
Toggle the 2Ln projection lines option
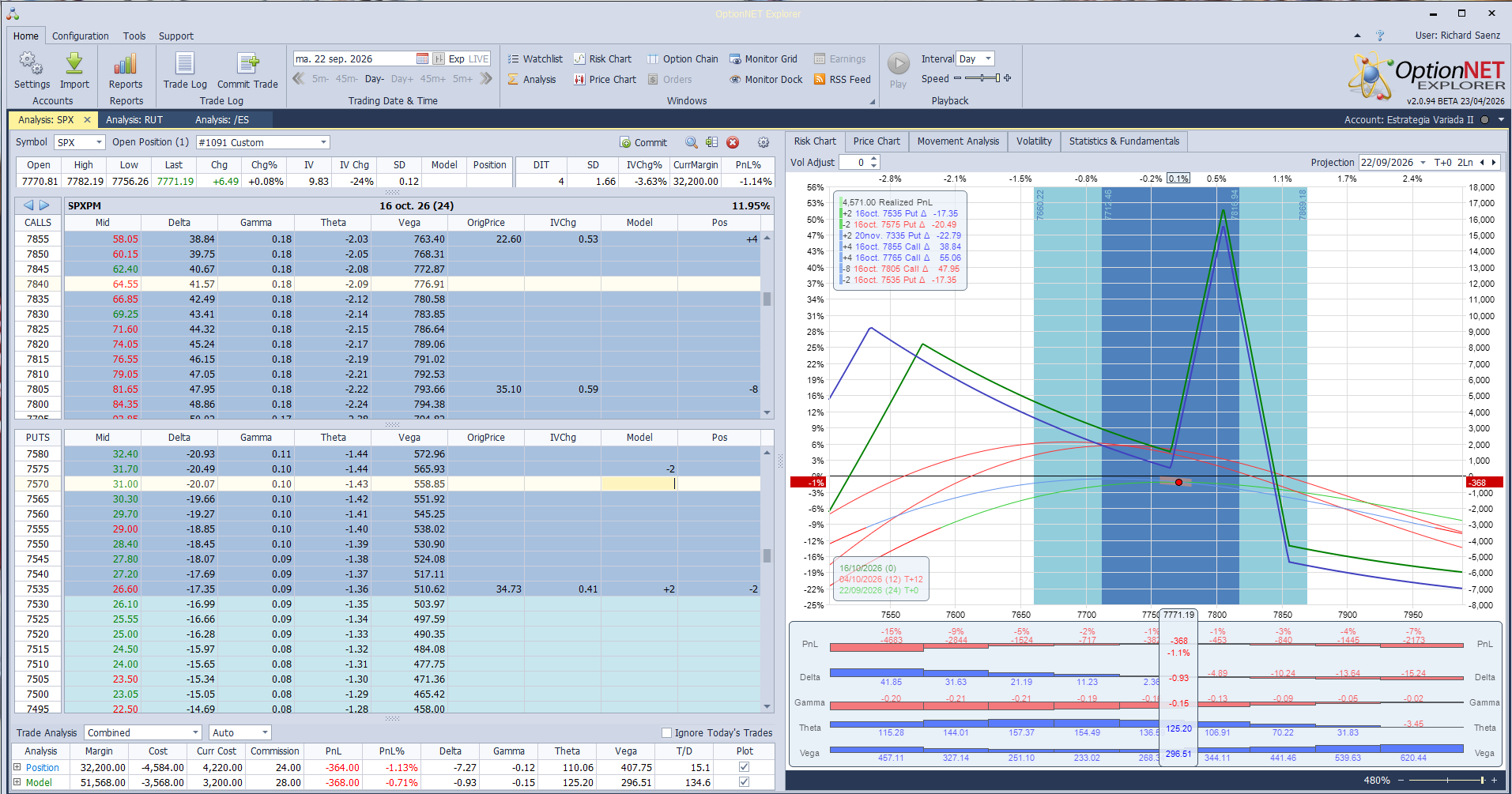(x=1465, y=162)
